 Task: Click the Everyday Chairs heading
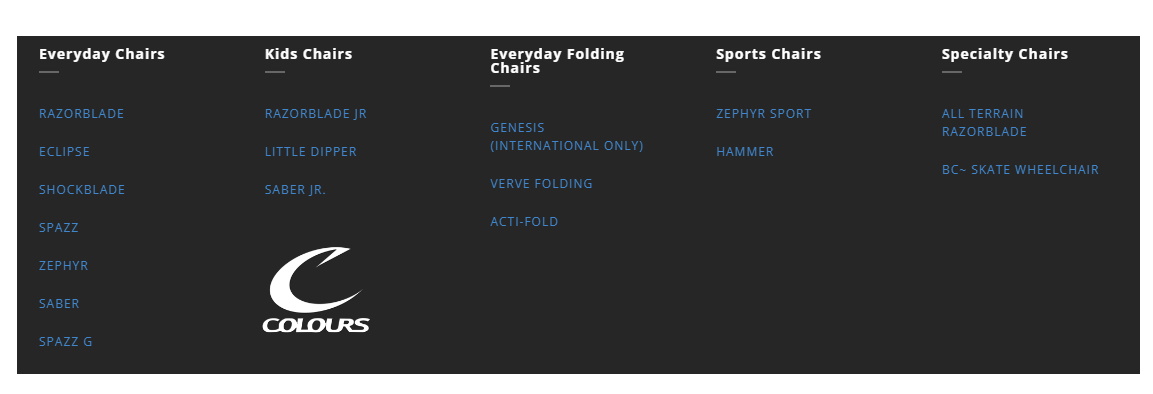[101, 54]
